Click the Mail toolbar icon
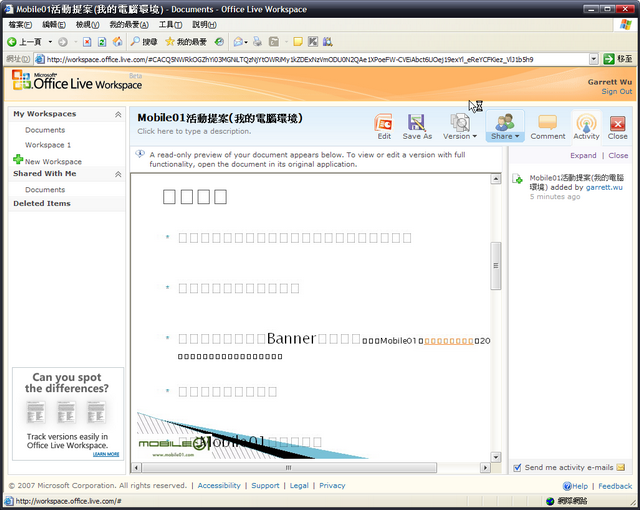The width and height of the screenshot is (640, 510). (238, 42)
